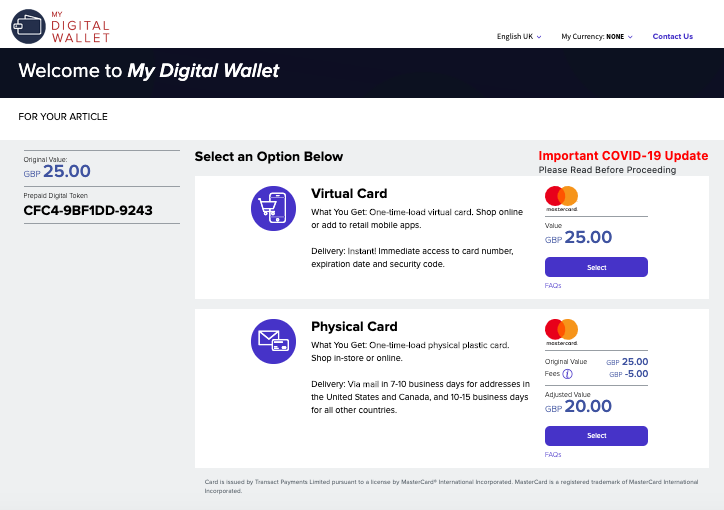Open FAQs under the Physical Card

553,455
